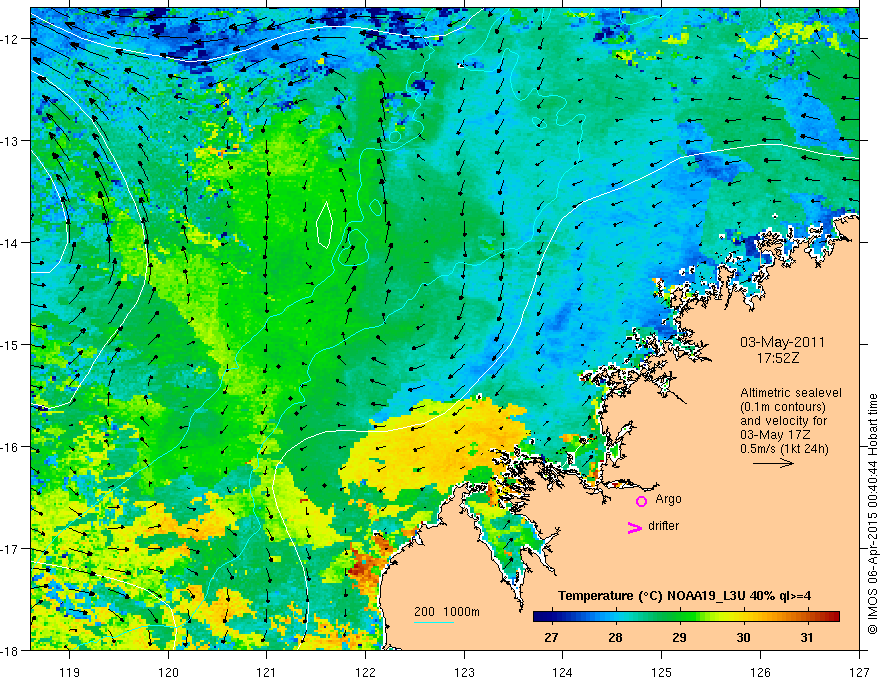Click colorbar tick label 29
Screen dimensions: 880x680
[679, 637]
